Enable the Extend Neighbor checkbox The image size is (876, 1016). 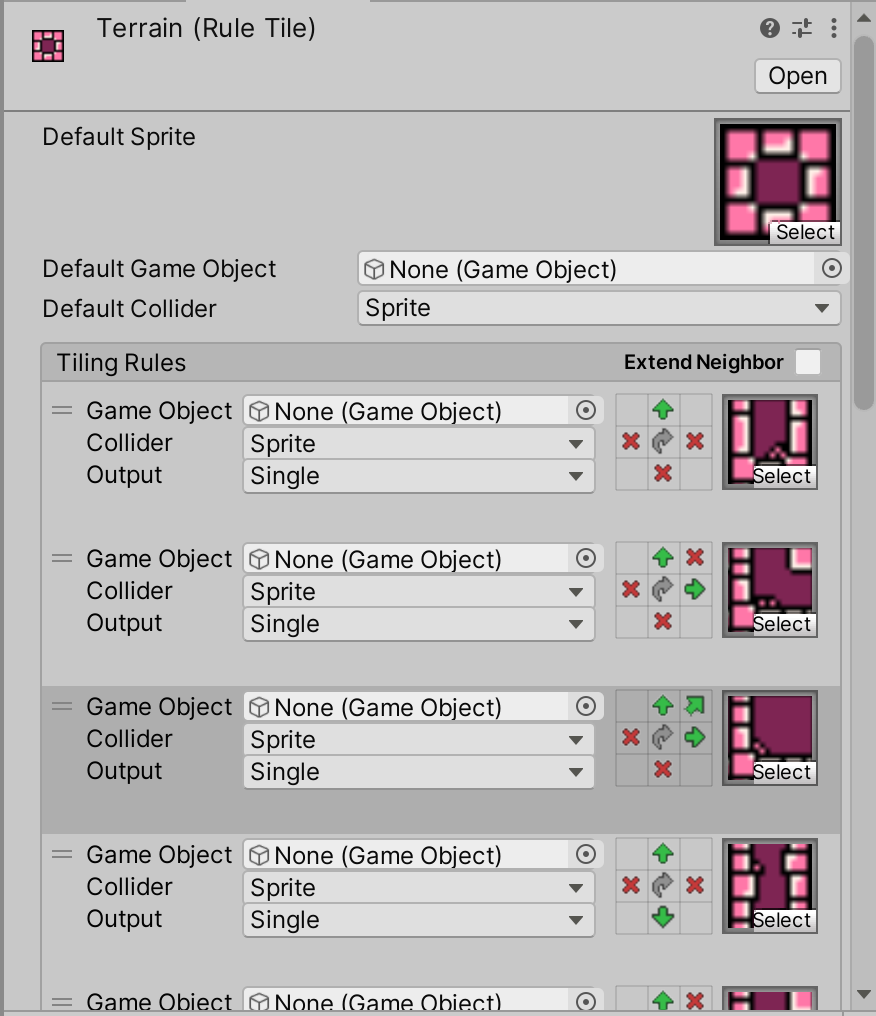coord(807,362)
